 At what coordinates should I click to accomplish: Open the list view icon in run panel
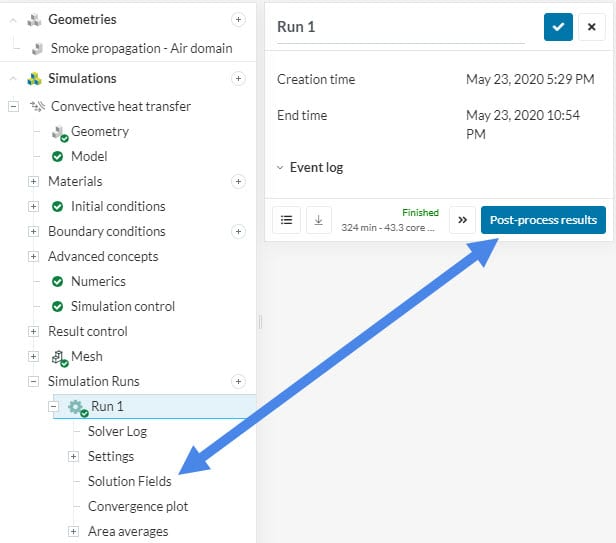coord(286,220)
